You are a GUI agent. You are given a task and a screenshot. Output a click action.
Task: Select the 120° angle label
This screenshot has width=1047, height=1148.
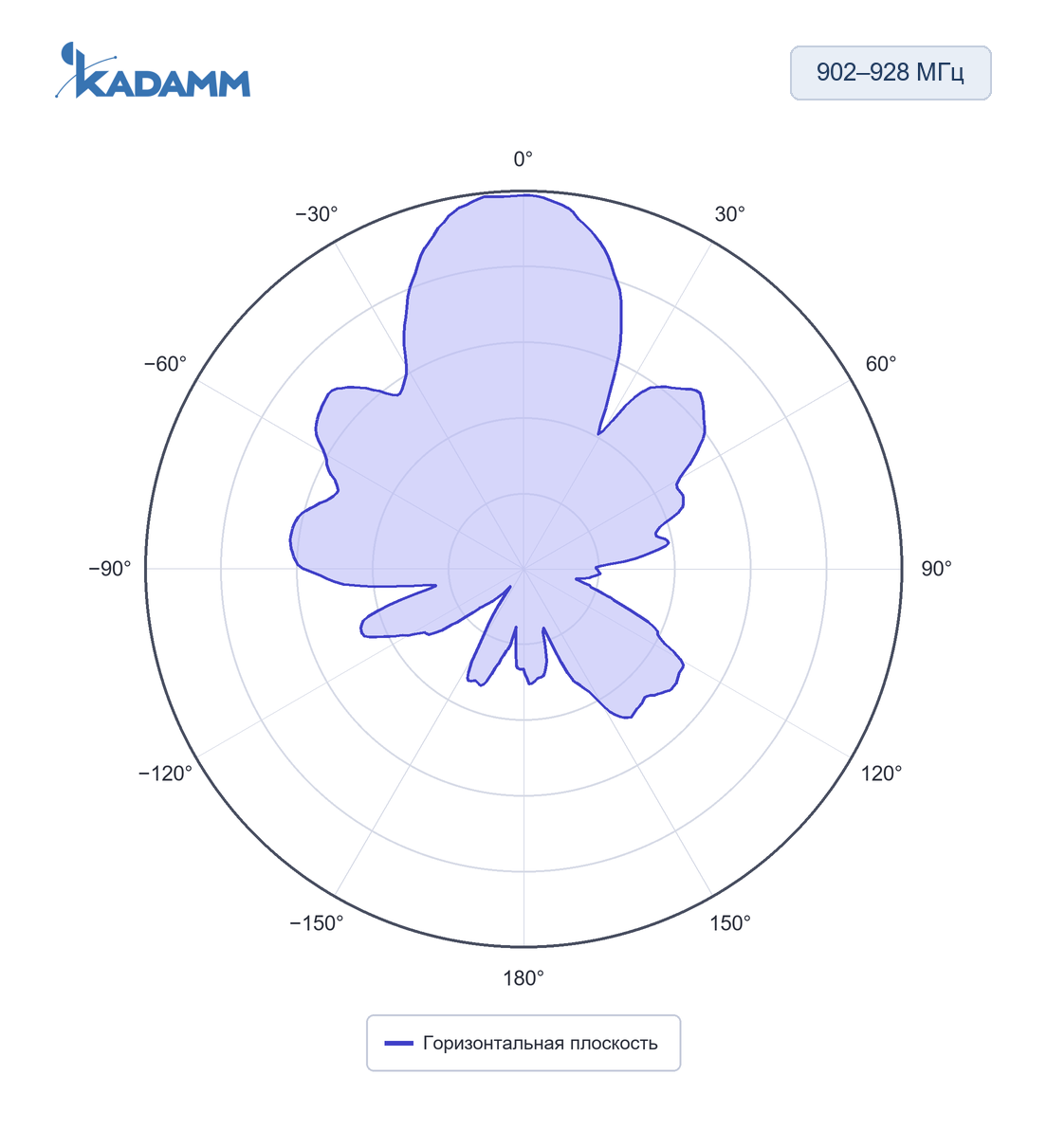coord(882,774)
